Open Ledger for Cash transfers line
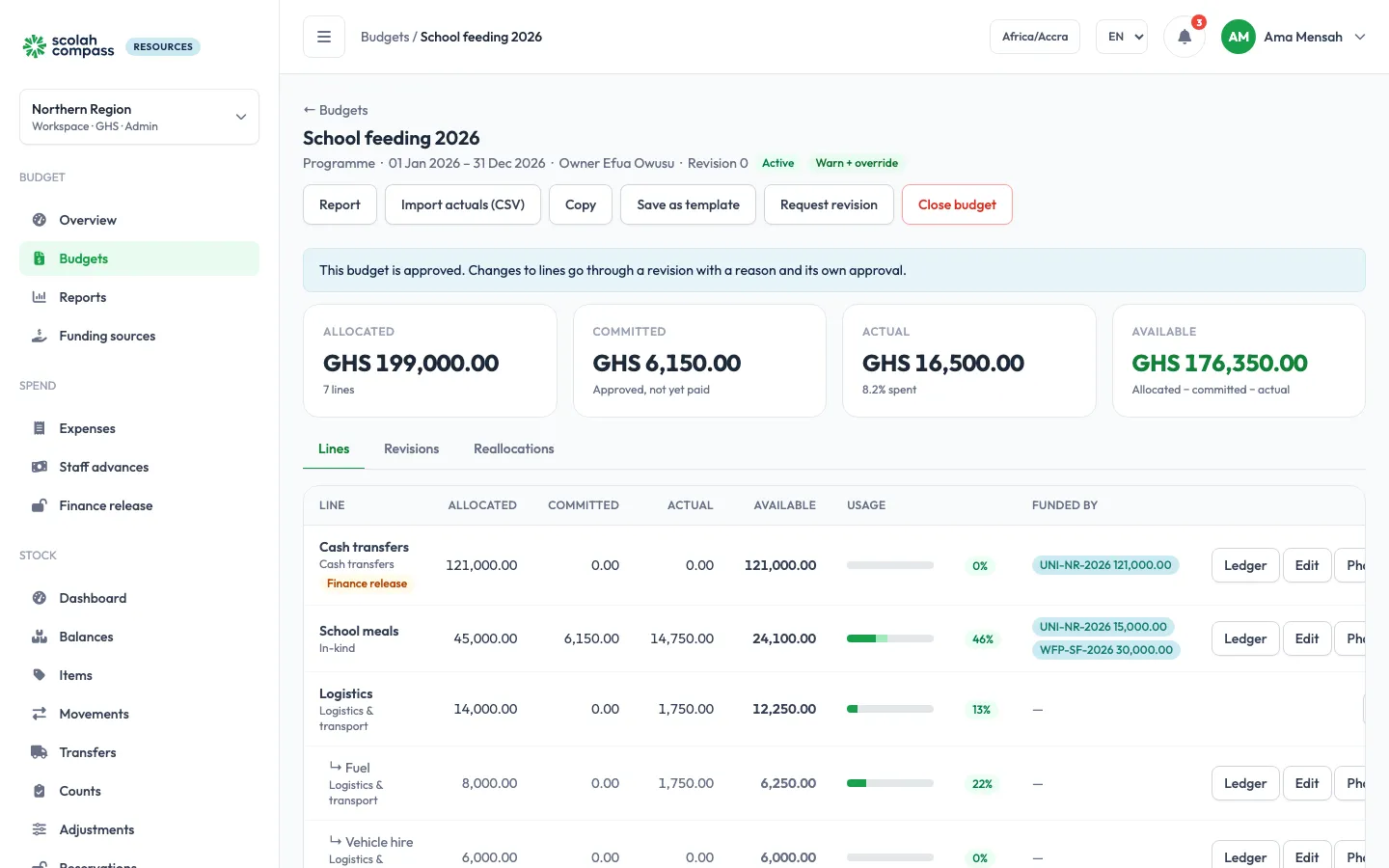The width and height of the screenshot is (1389, 868). tap(1245, 565)
